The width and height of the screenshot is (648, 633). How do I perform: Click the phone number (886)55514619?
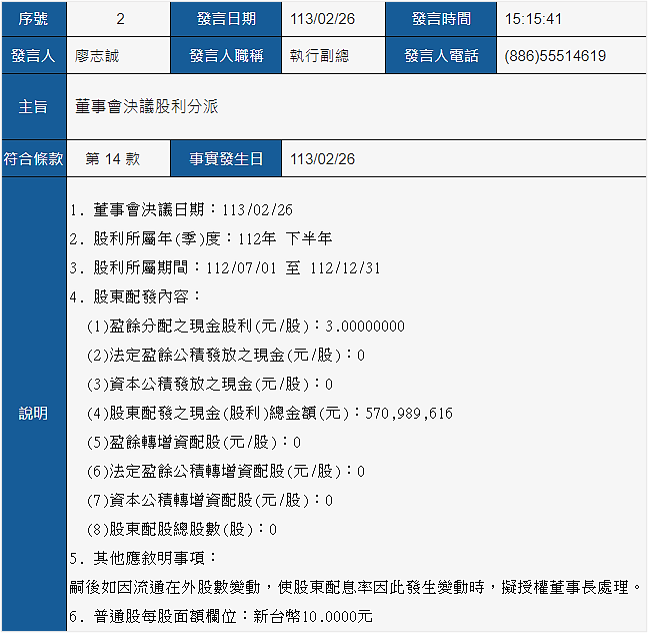pyautogui.click(x=555, y=56)
